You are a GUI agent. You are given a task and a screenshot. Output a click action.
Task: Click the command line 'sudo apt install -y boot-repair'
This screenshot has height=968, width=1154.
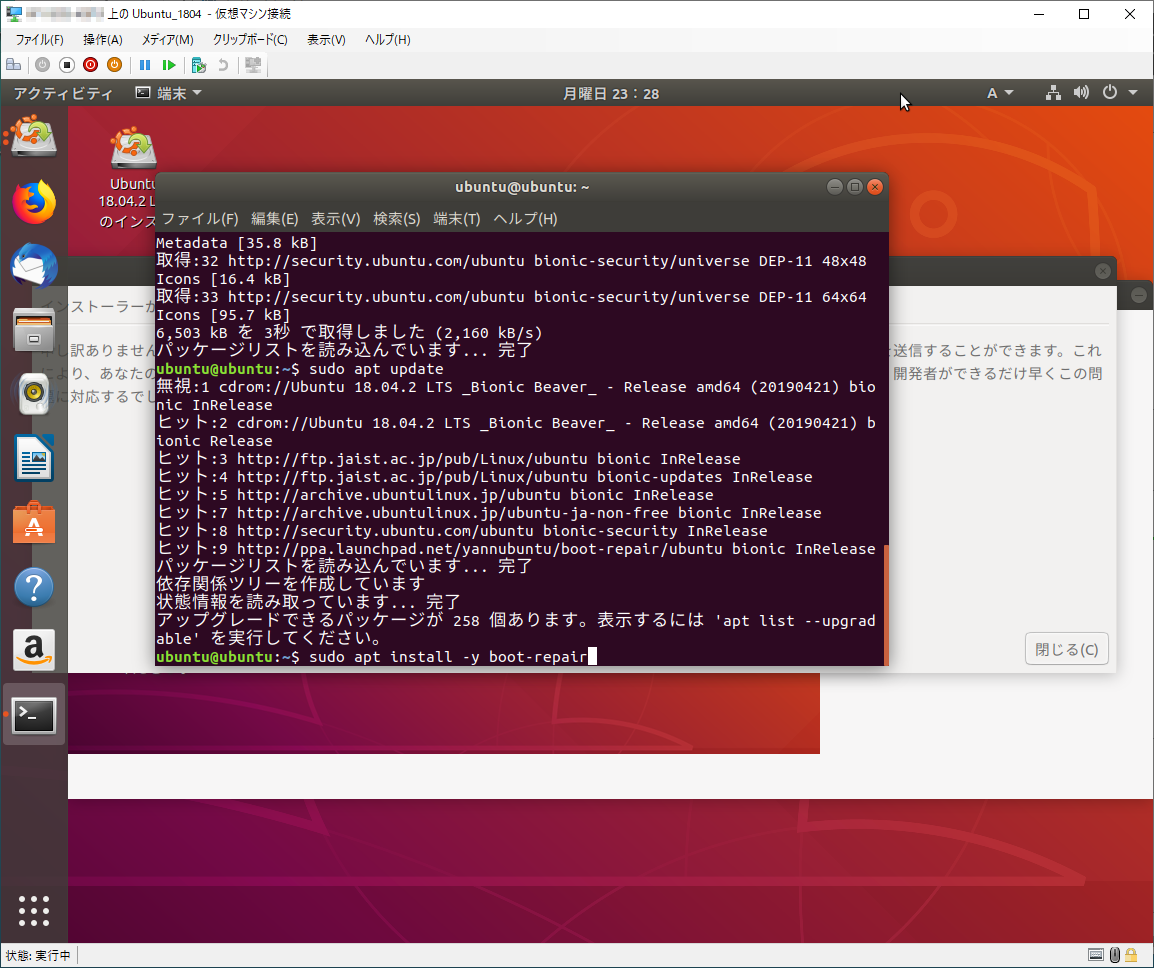[x=447, y=657]
